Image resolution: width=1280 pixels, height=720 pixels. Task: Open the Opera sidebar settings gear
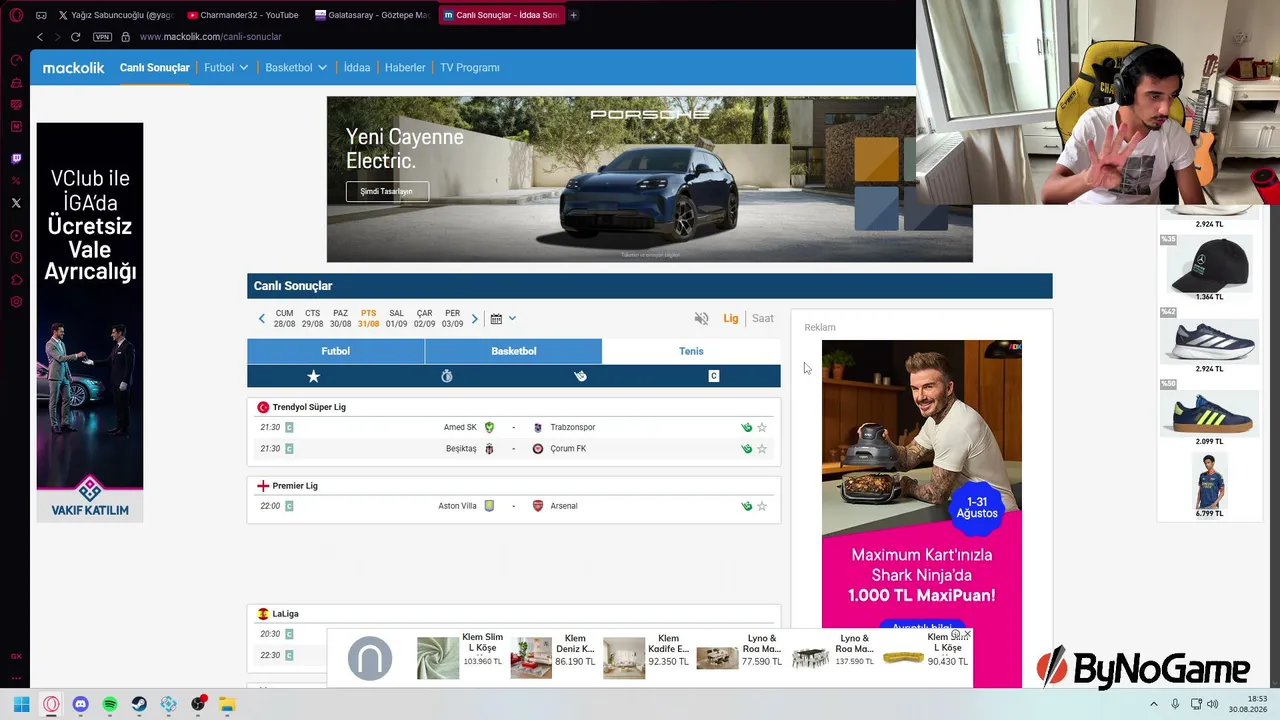16,302
